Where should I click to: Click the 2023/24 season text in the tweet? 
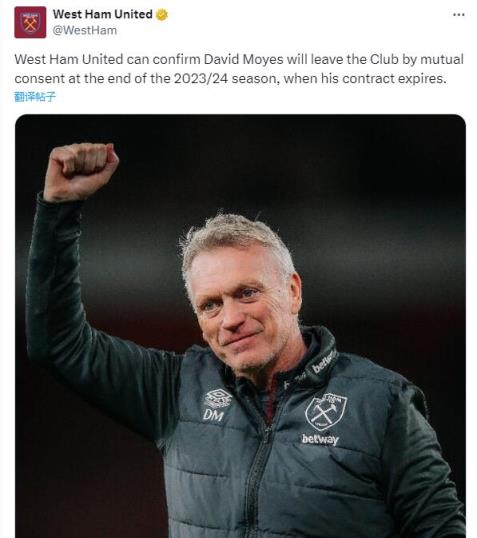point(225,79)
